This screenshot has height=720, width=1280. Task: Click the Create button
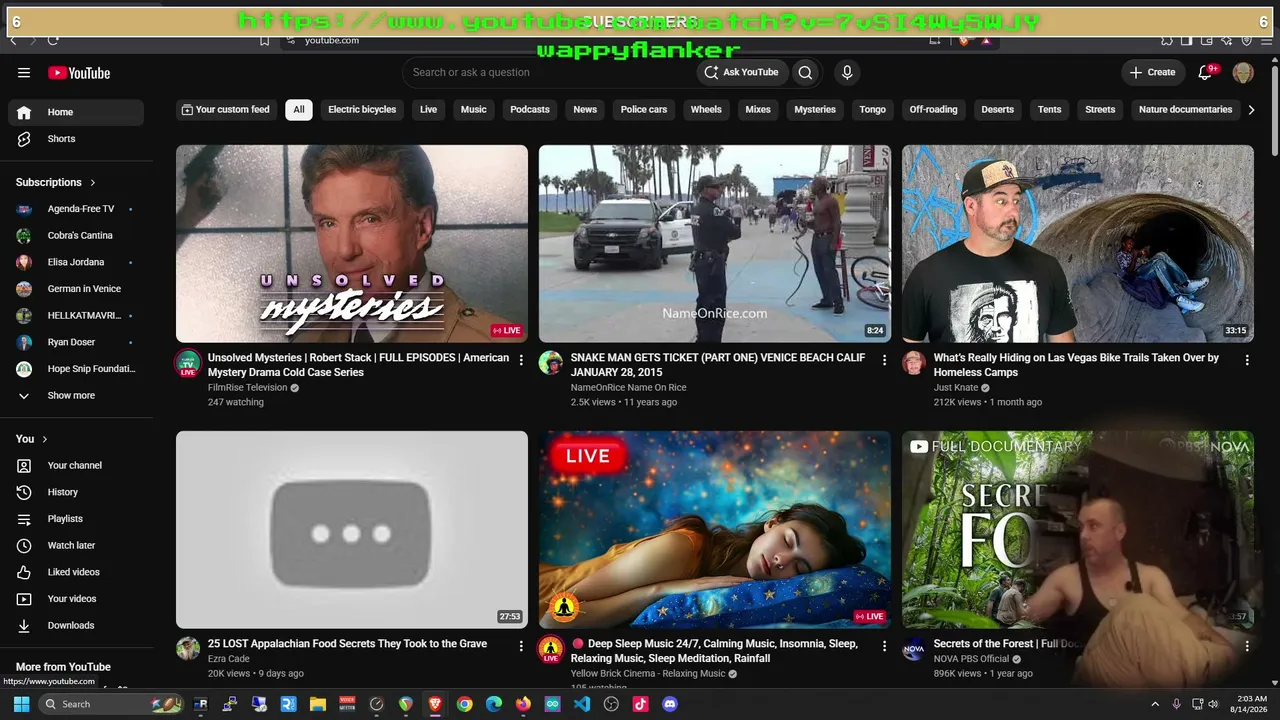tap(1152, 72)
